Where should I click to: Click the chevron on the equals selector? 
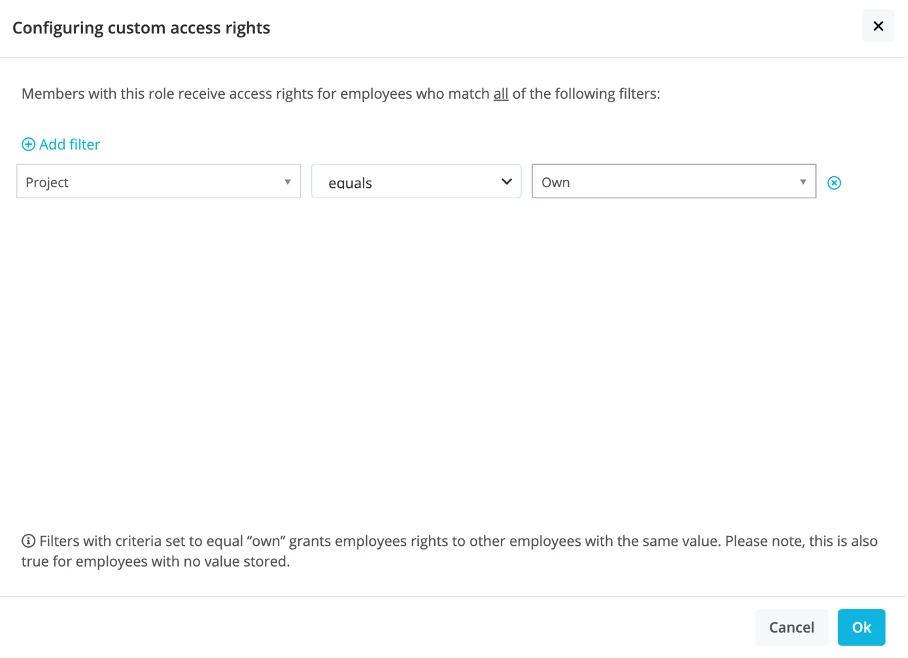(506, 182)
